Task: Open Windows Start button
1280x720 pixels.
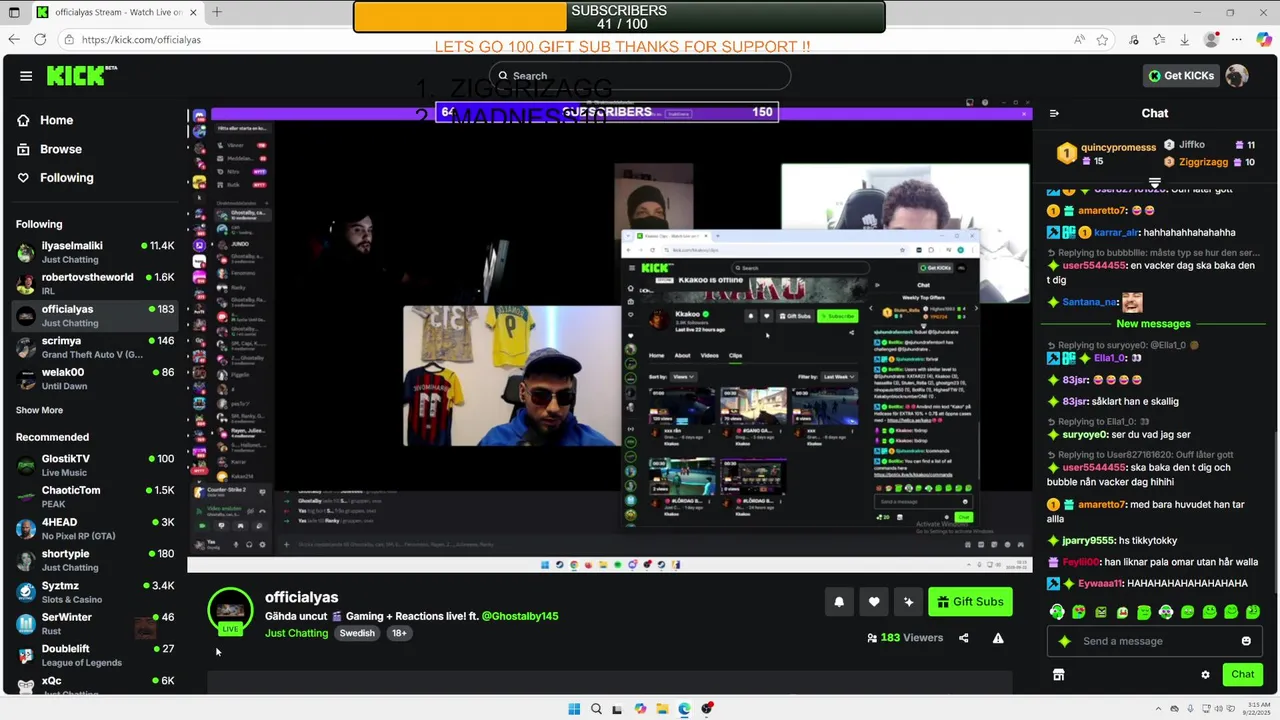Action: (x=574, y=709)
